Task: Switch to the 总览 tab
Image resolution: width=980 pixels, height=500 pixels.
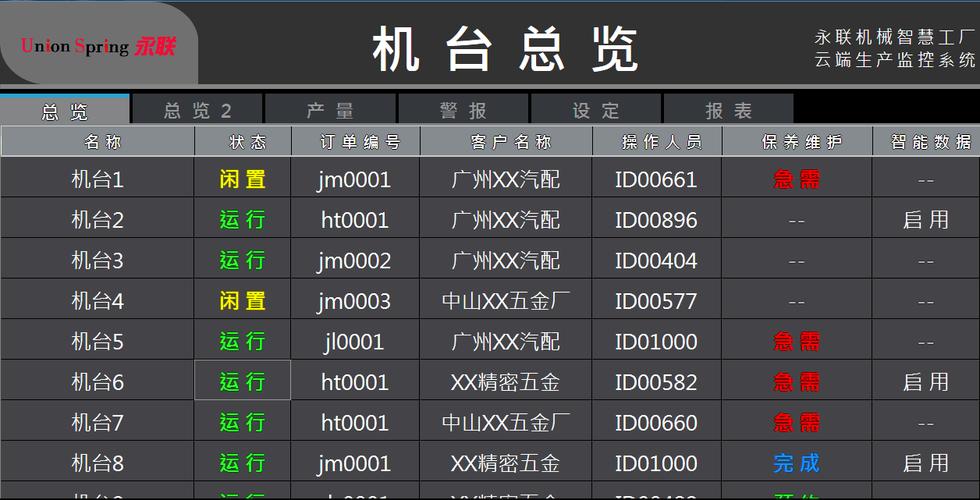Action: [x=64, y=111]
